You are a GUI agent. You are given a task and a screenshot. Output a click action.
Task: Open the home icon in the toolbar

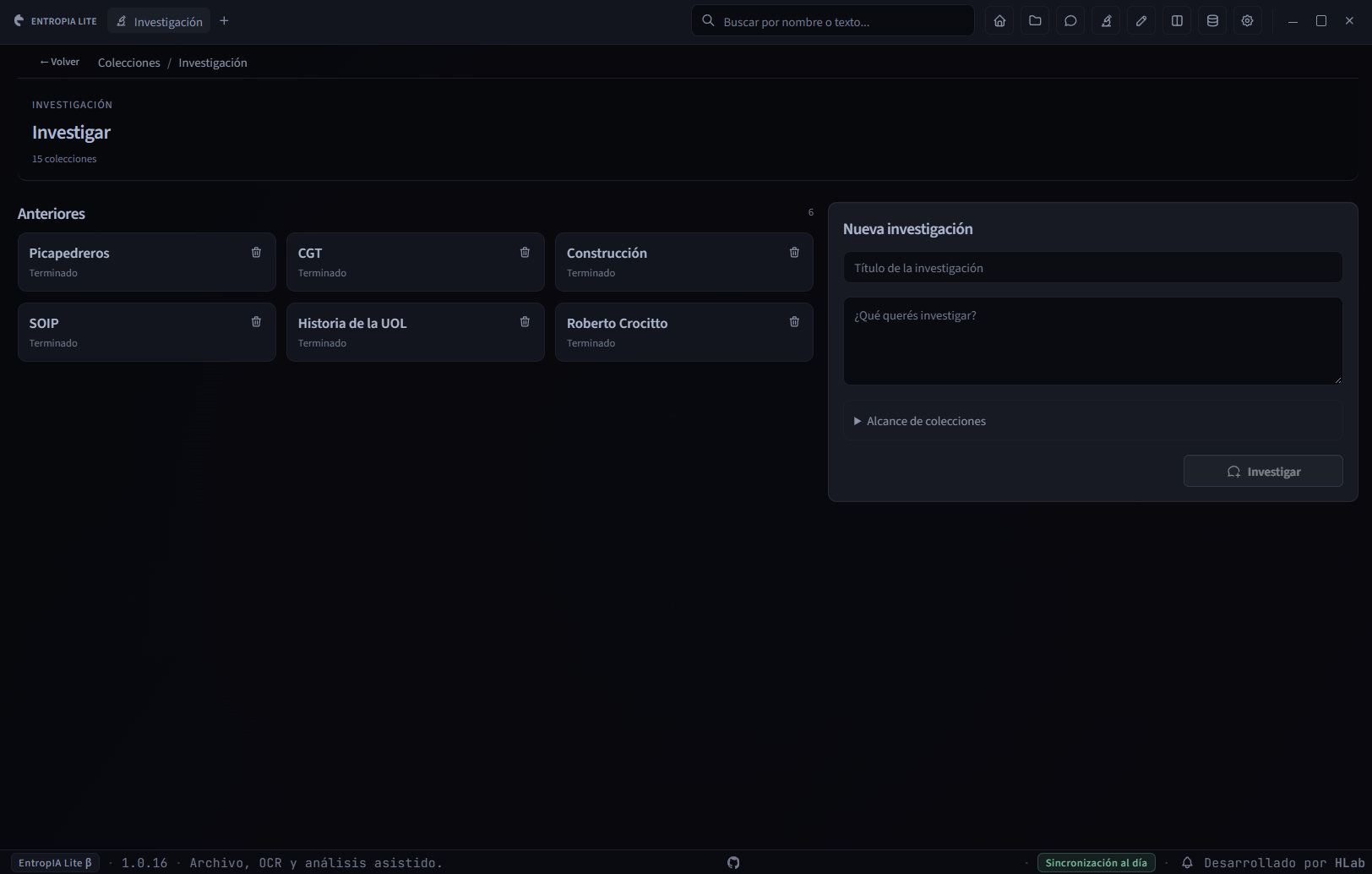point(999,21)
